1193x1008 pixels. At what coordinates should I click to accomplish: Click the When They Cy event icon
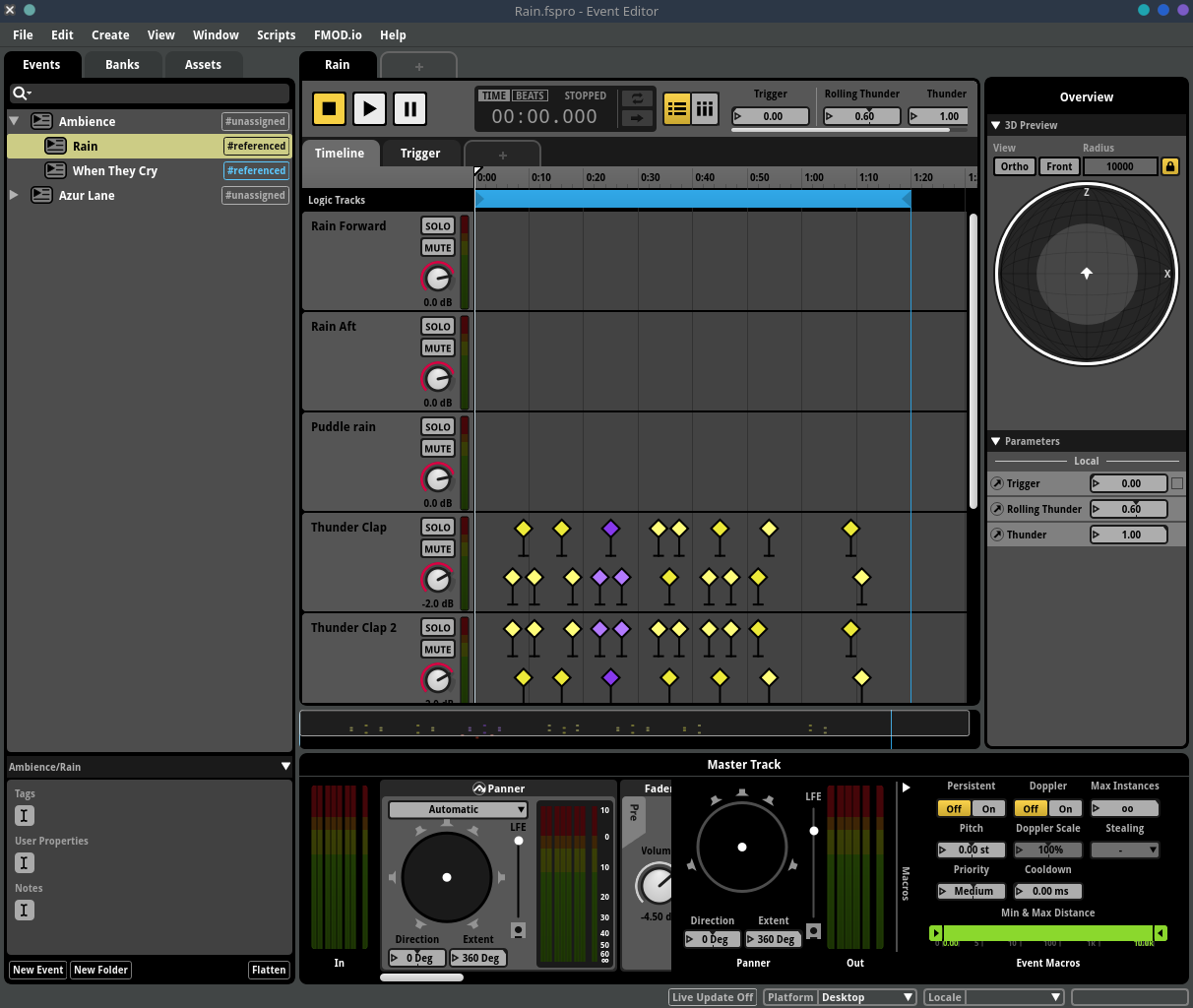56,170
